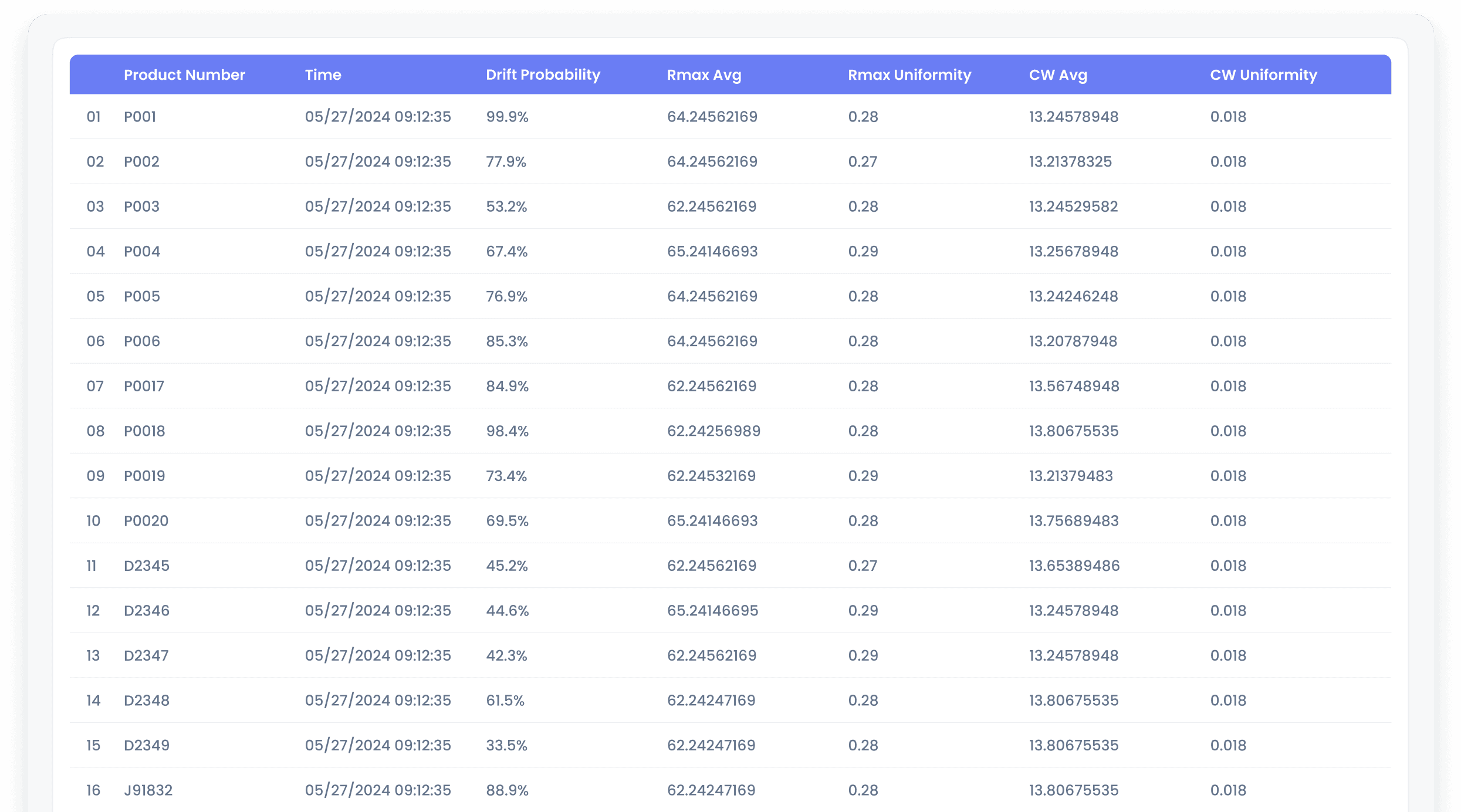
Task: Select CW Avg value 13.65389486
Action: click(x=1074, y=566)
